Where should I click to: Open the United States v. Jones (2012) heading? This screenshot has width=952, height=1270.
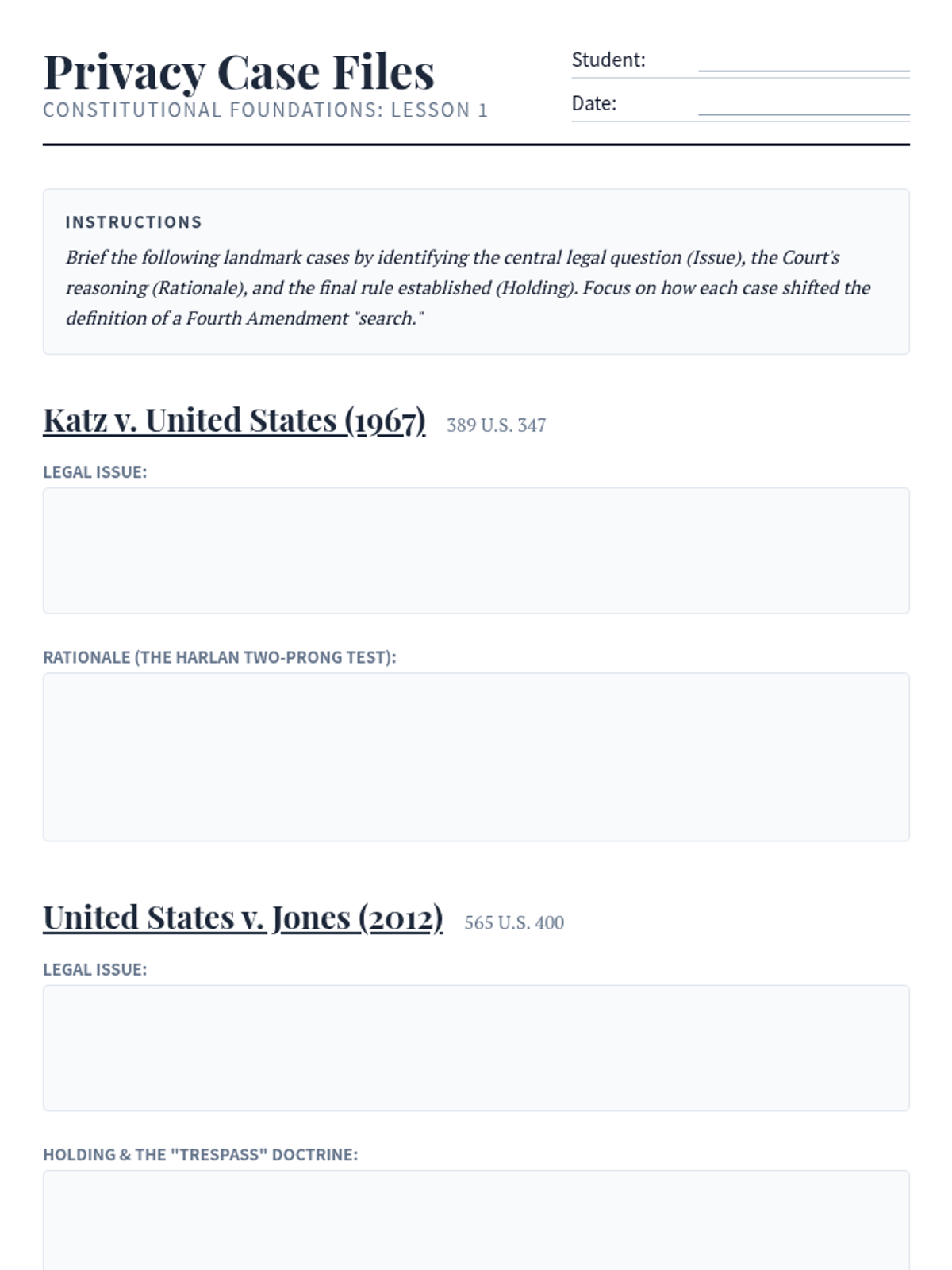point(243,918)
